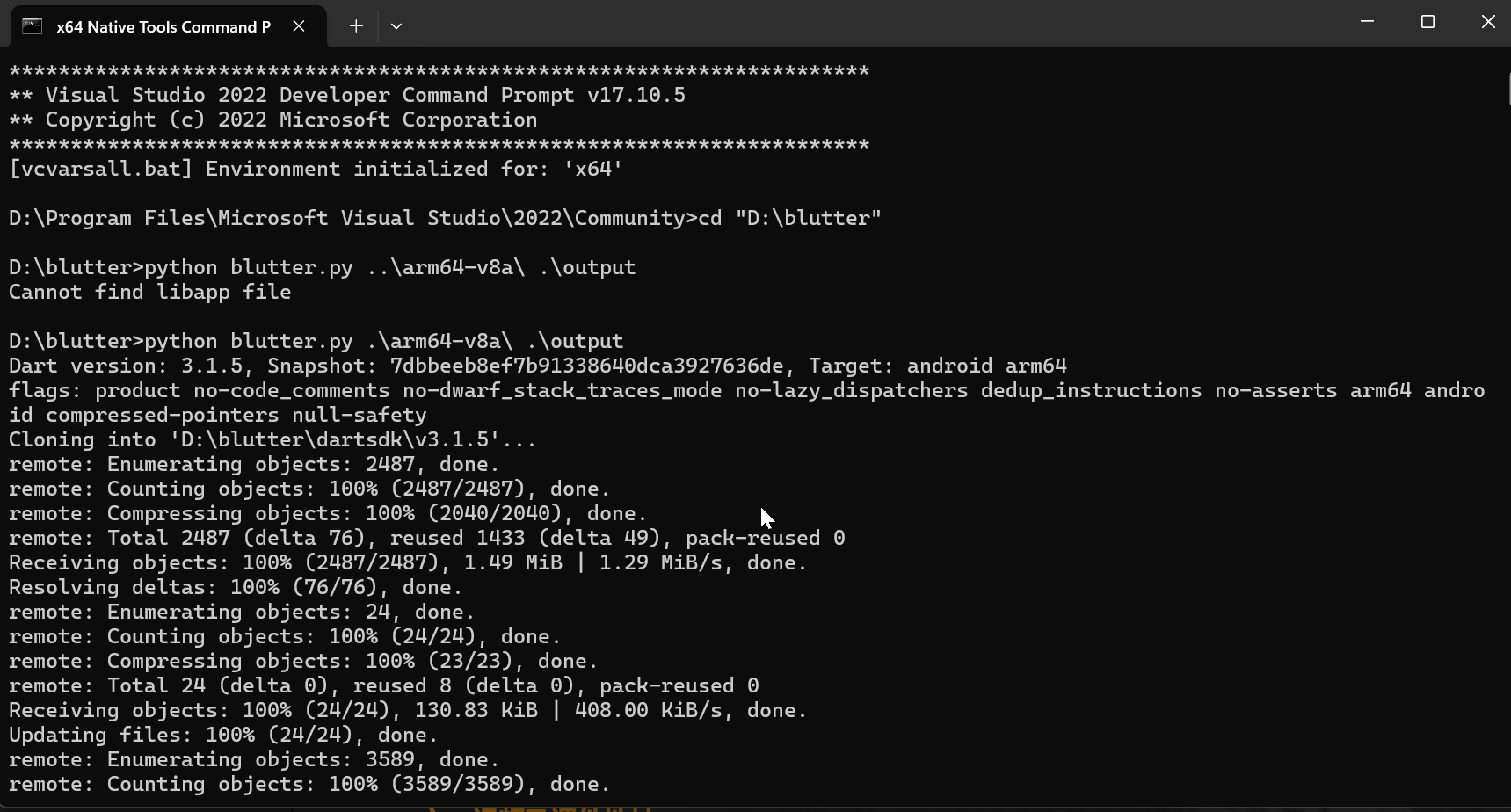The width and height of the screenshot is (1511, 812).
Task: Click the 'Enumerating objects: 3589' output line
Action: pyautogui.click(x=254, y=759)
